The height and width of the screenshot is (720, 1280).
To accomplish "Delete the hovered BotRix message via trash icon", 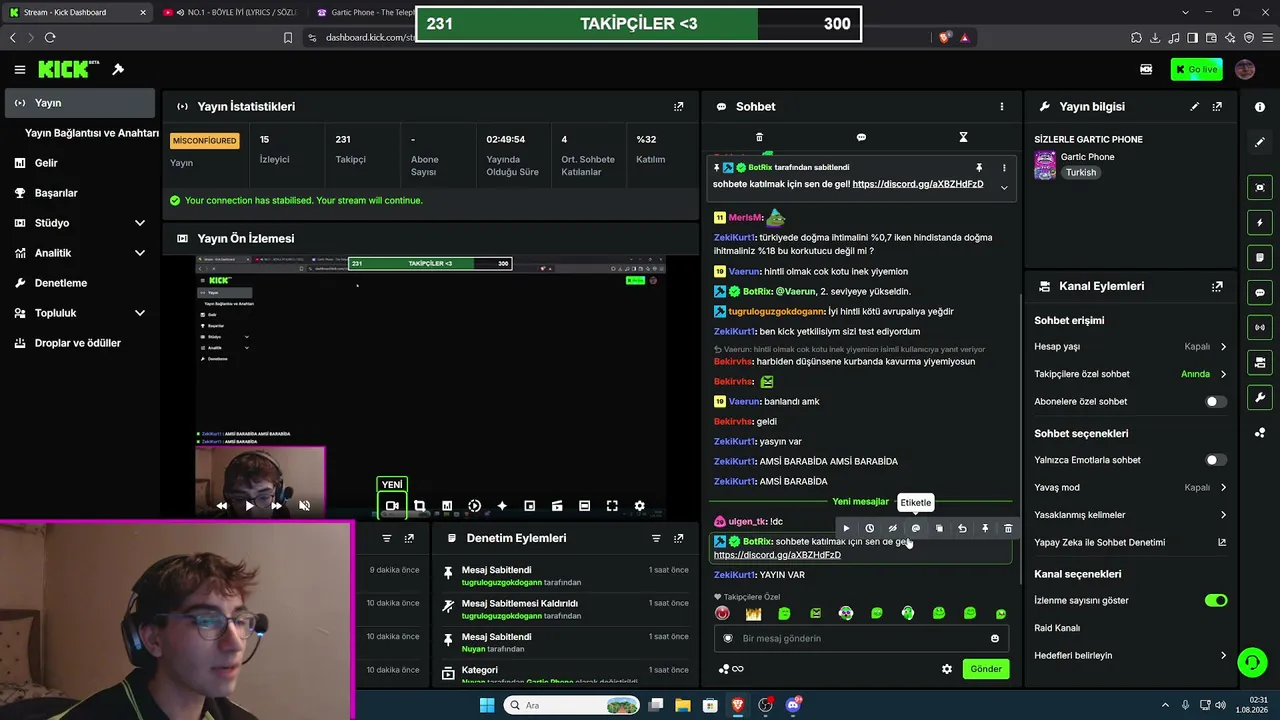I will pos(1008,528).
